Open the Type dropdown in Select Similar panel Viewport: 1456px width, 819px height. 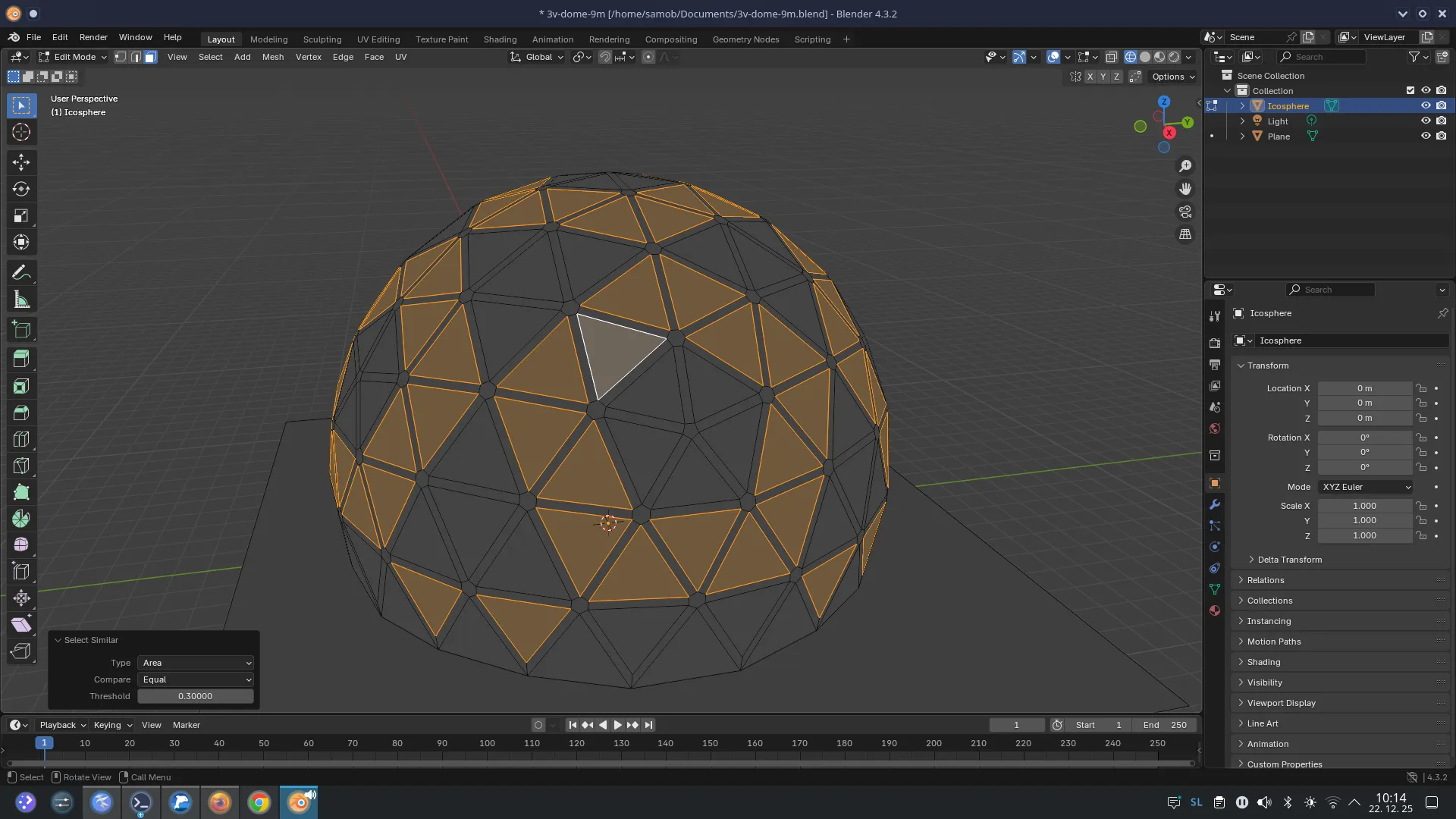[195, 663]
